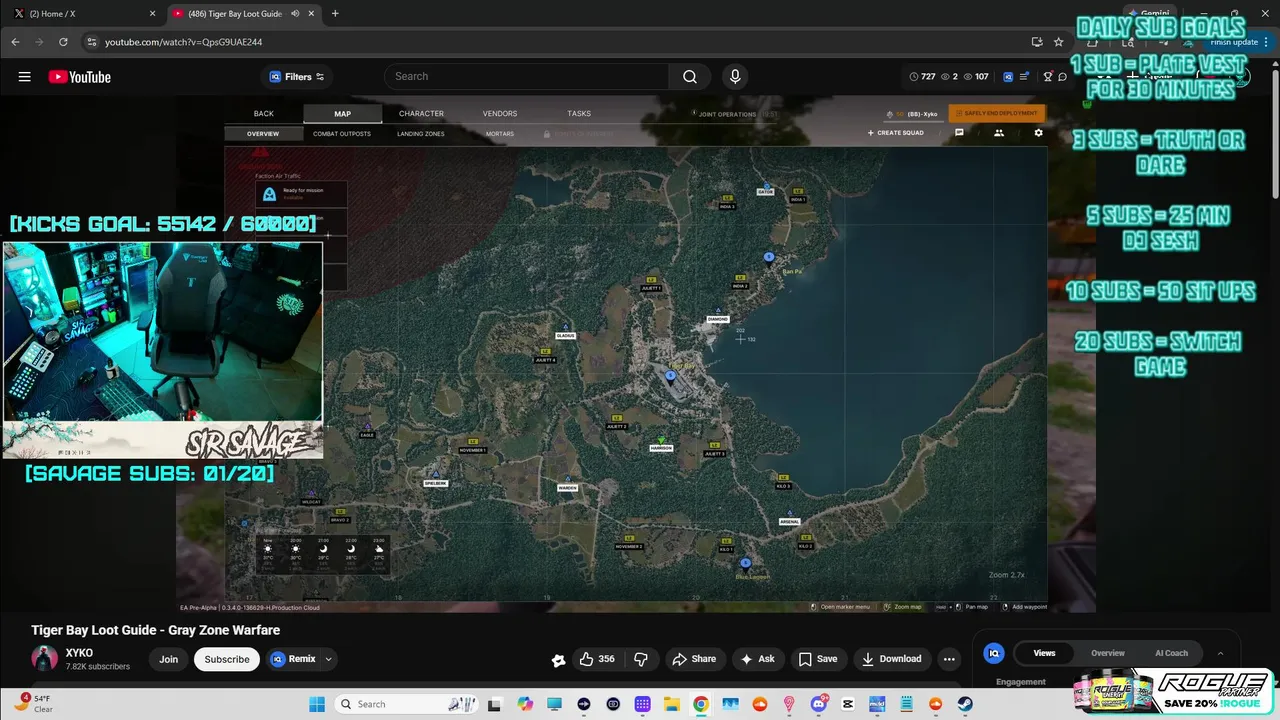Screen dimensions: 1280x720
Task: Click the youtube.com address bar URL
Action: coord(183,42)
